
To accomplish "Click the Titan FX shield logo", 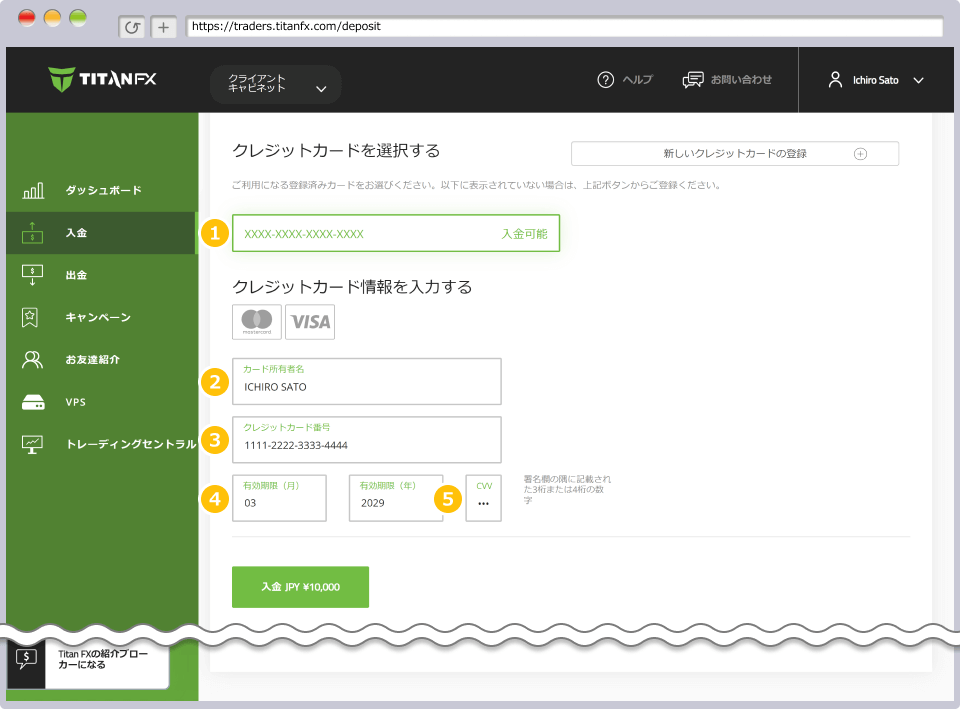I will [60, 80].
